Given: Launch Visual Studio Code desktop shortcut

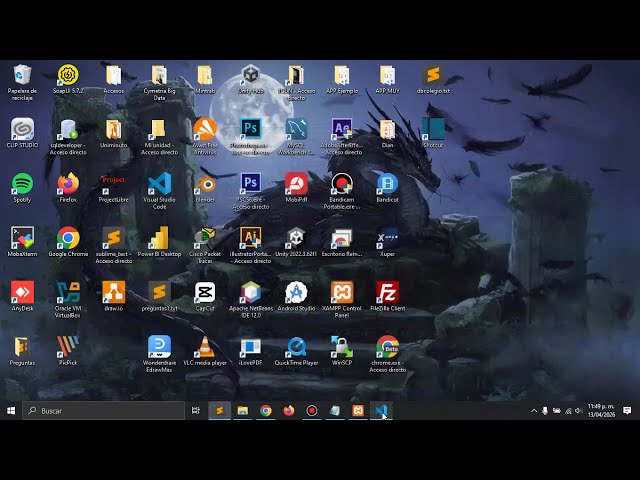Looking at the screenshot, I should [159, 191].
